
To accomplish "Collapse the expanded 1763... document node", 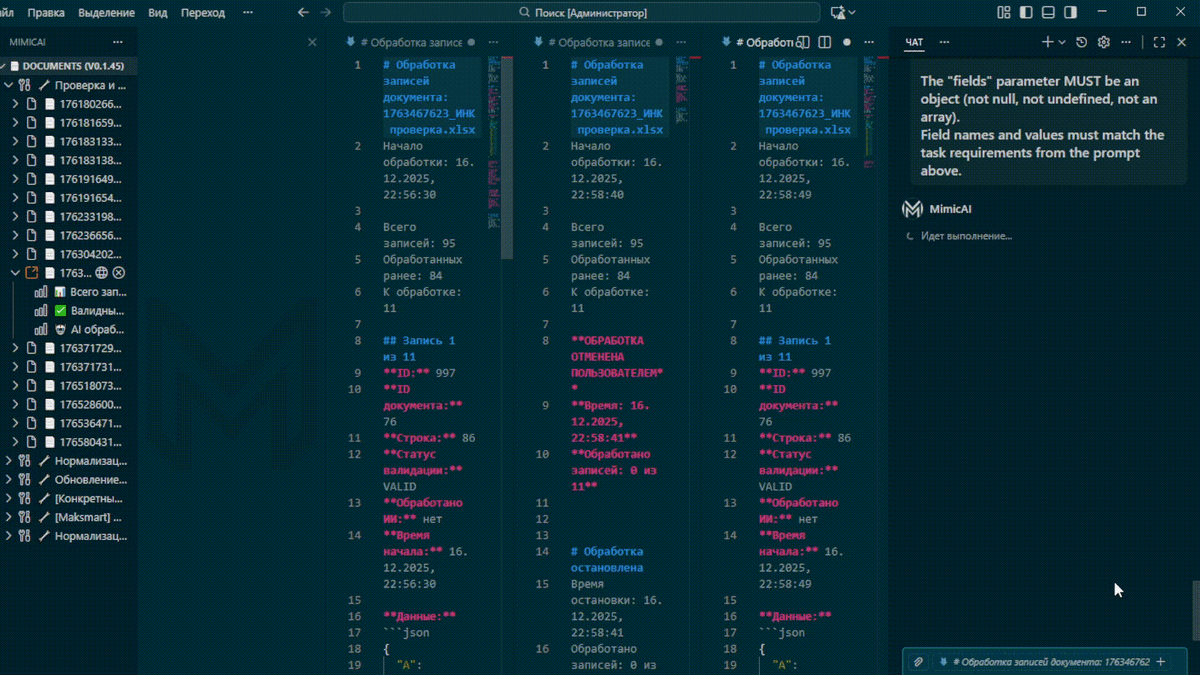I will point(16,273).
